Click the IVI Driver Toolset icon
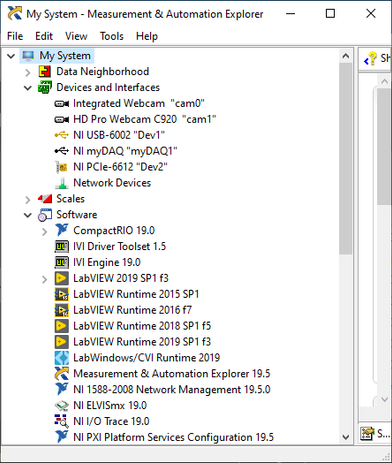This screenshot has width=392, height=463. point(62,246)
